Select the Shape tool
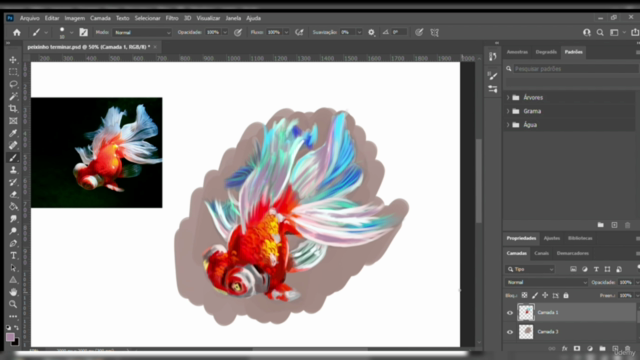Screen dimensions: 640x360 (13, 280)
